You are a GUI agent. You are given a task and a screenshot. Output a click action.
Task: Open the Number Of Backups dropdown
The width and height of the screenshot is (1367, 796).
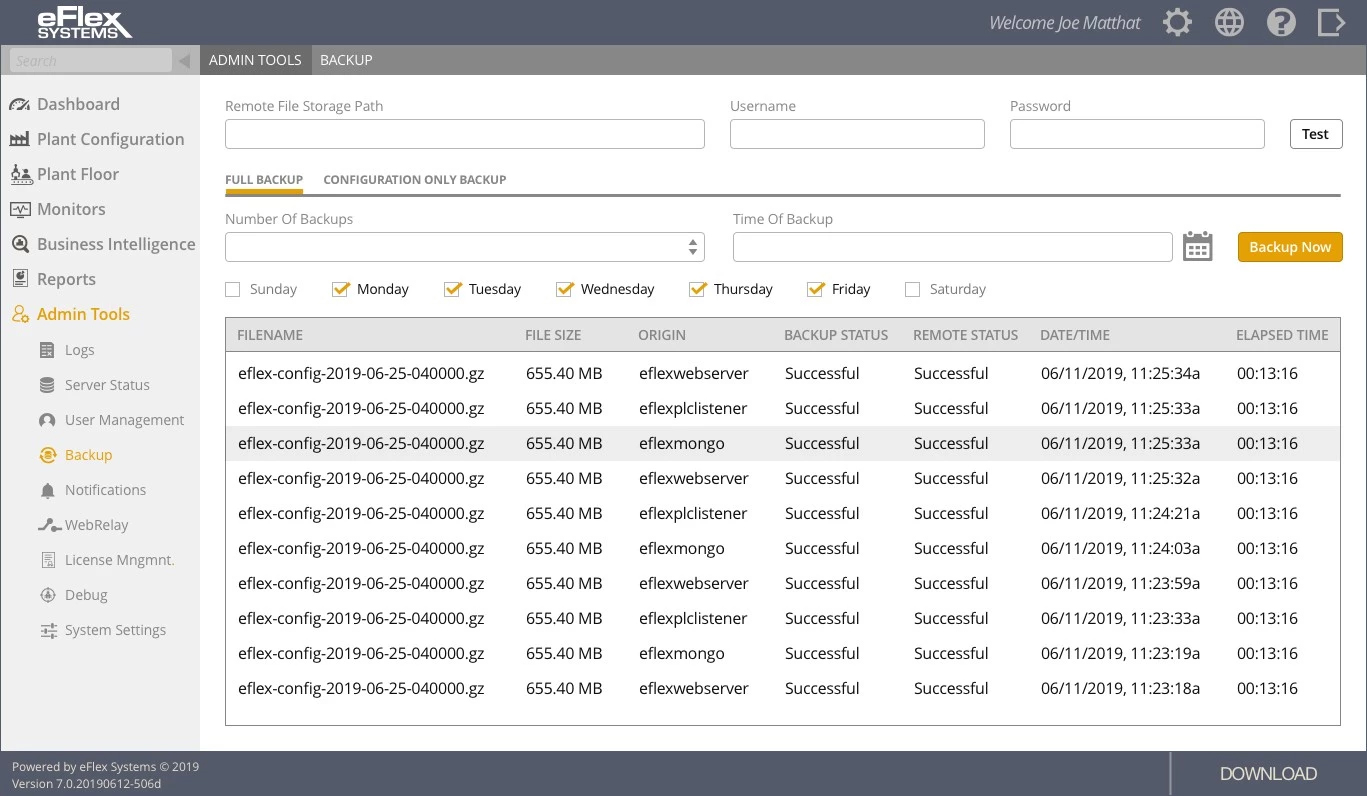(464, 247)
